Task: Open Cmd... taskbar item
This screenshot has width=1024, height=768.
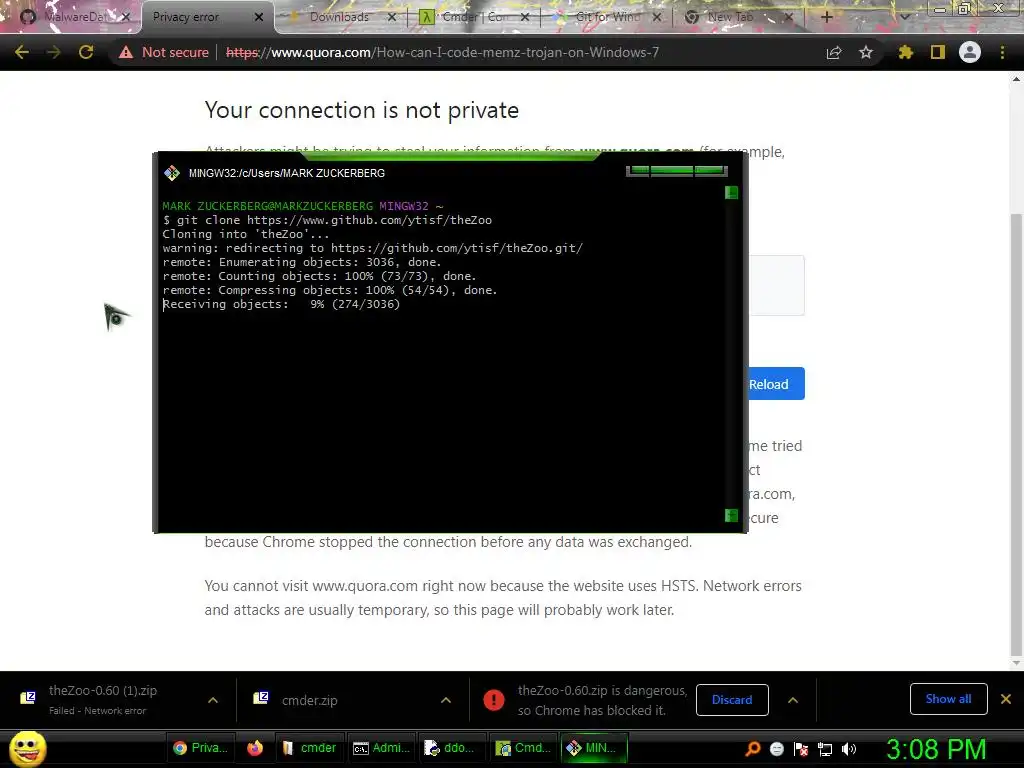Action: coord(523,748)
